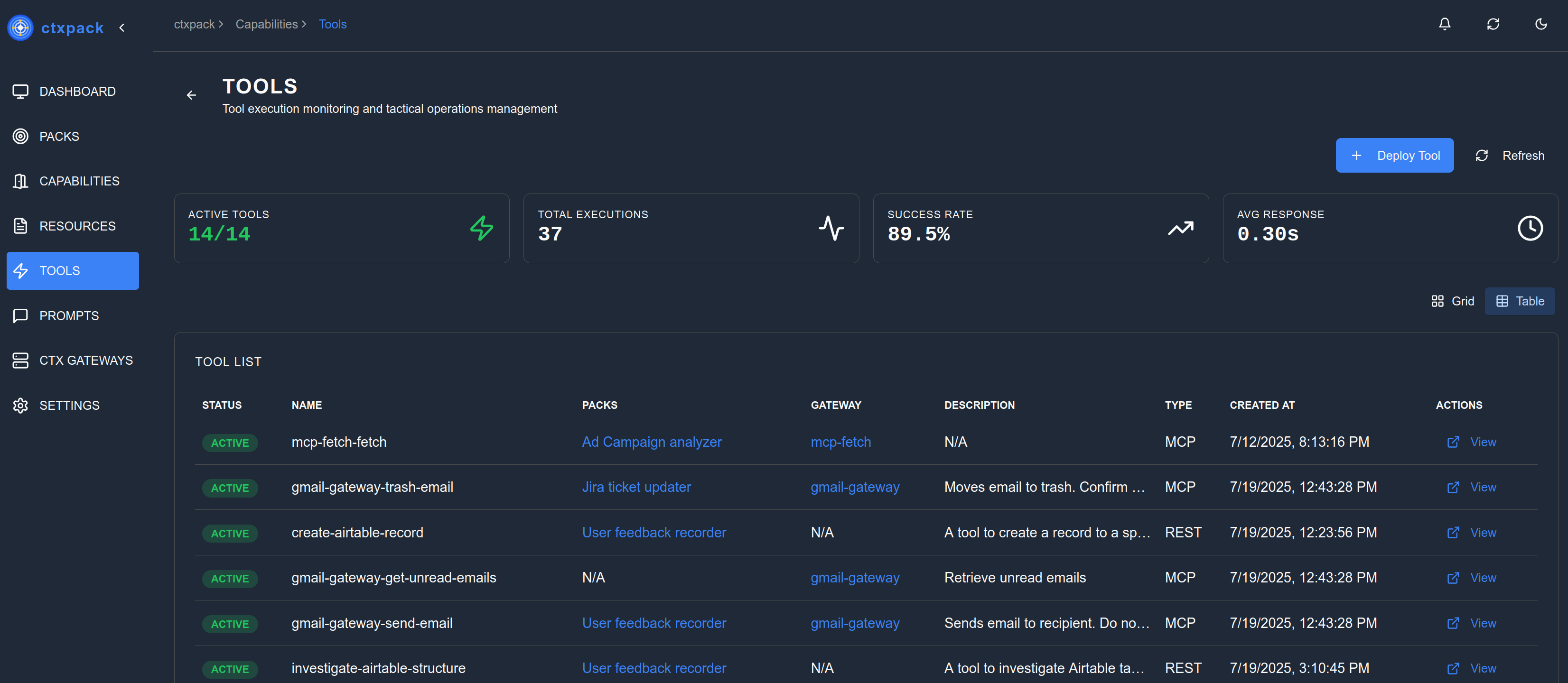This screenshot has height=683, width=1568.
Task: Open Ad Campaign analyzer pack link
Action: tap(651, 442)
